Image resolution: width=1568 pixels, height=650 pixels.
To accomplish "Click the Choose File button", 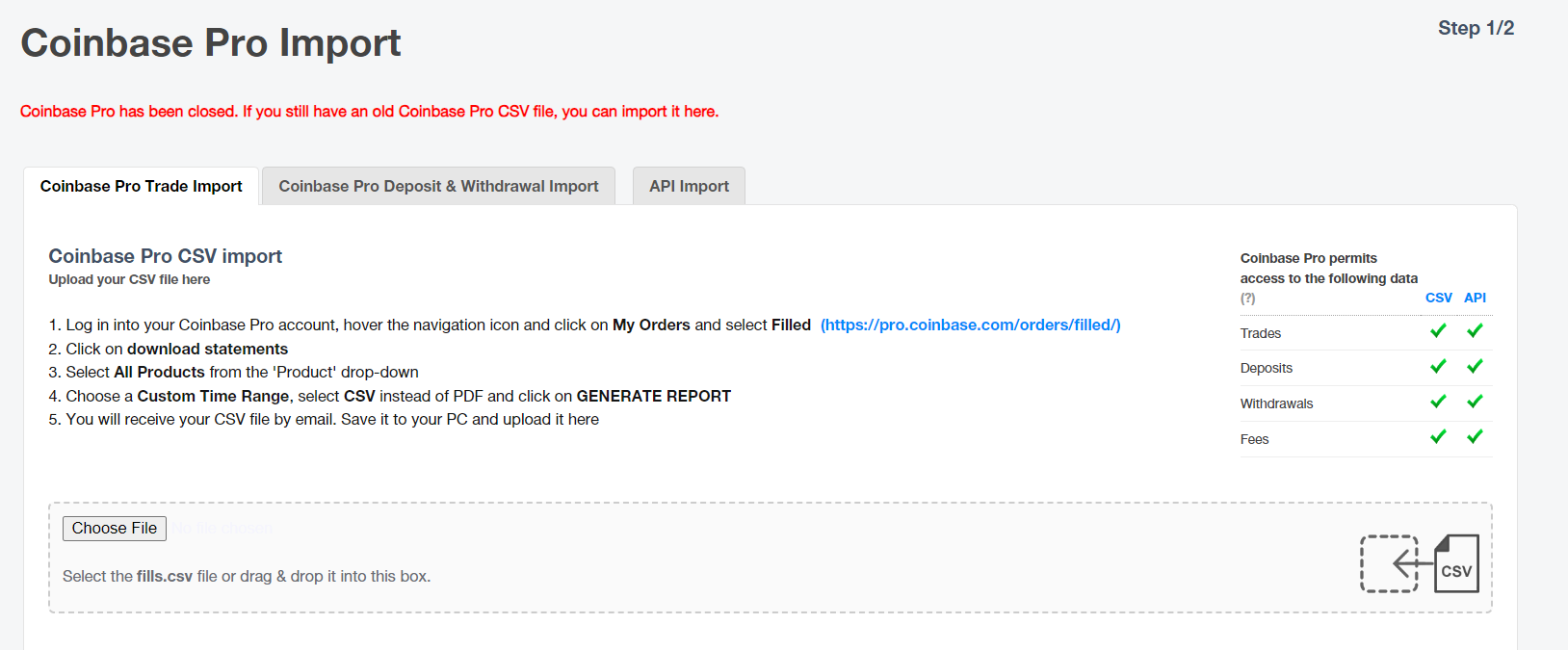I will [x=115, y=528].
